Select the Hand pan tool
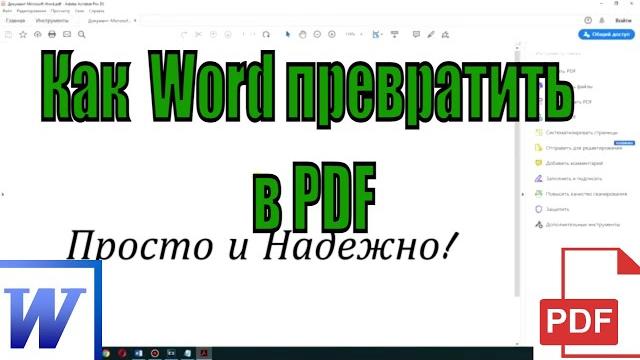The width and height of the screenshot is (640, 360). [x=302, y=35]
